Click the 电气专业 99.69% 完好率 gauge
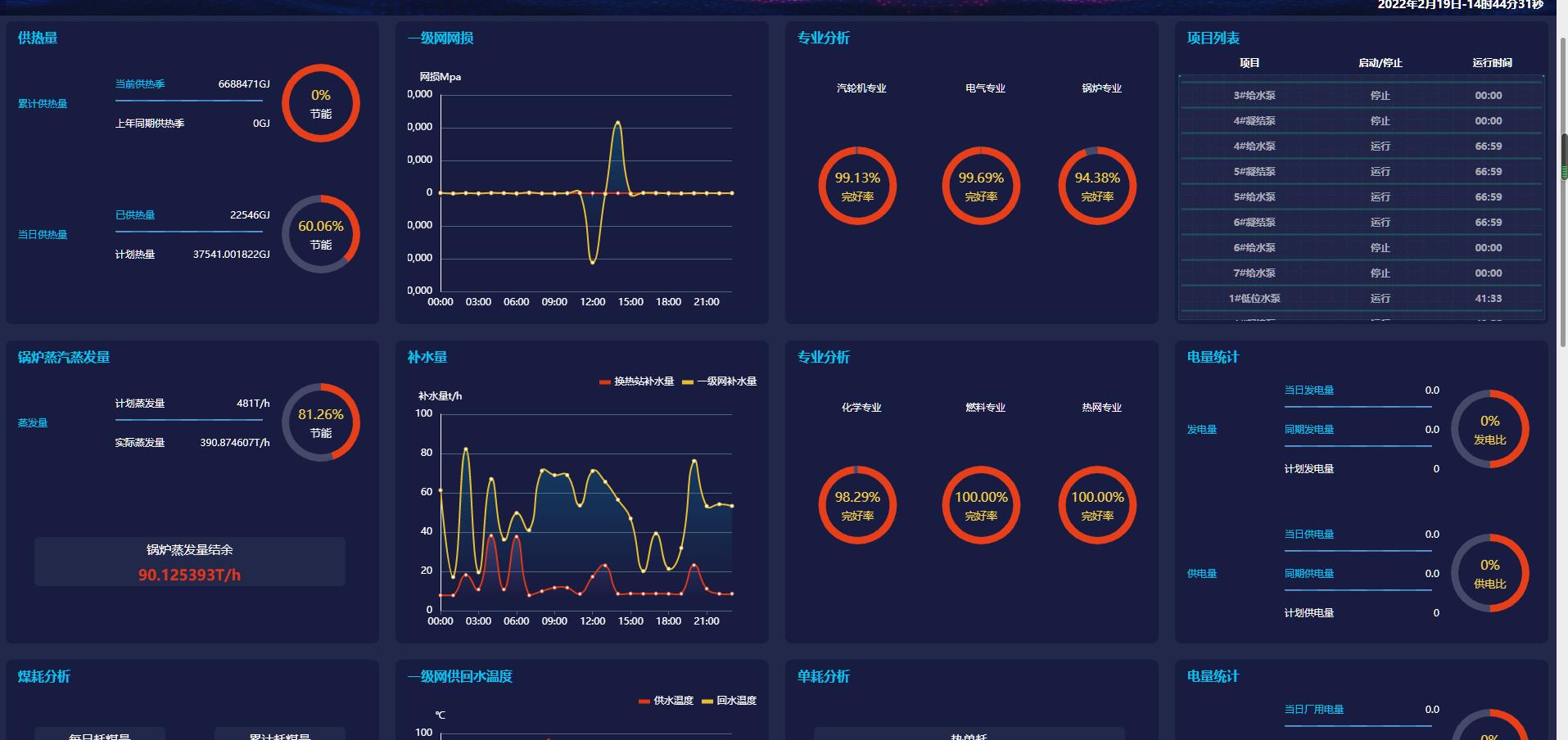This screenshot has width=1568, height=740. coord(981,186)
